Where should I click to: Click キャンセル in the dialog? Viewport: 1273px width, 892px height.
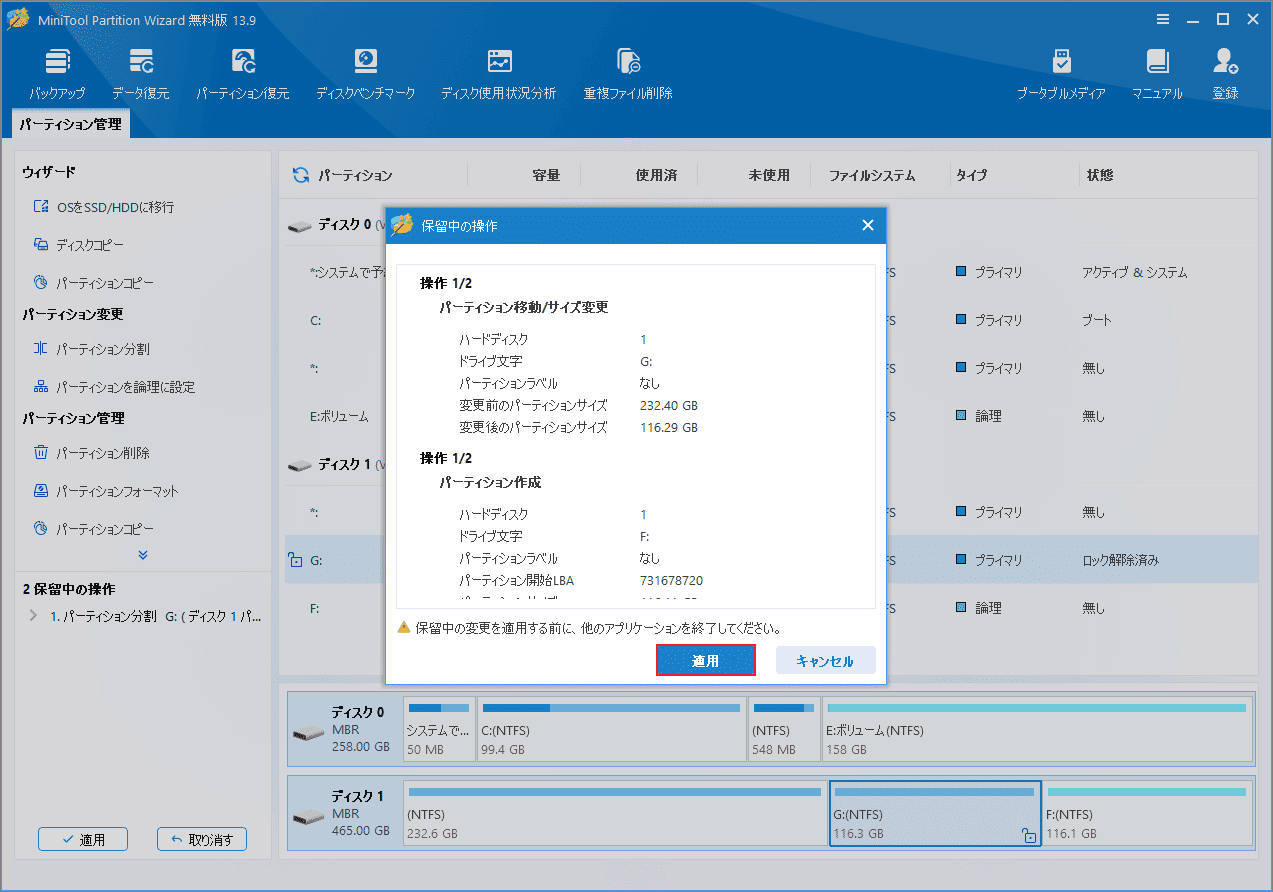click(825, 661)
